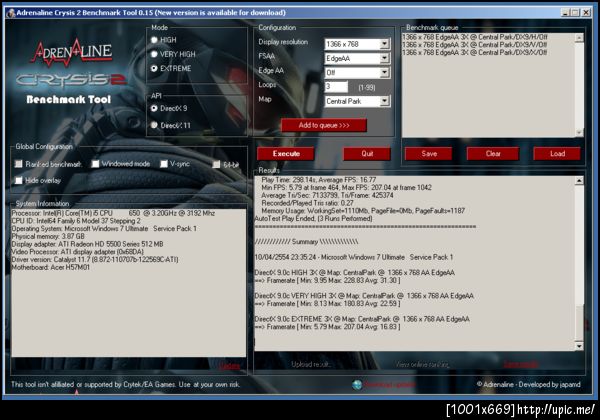Enable the V-sync checkbox
Image resolution: width=600 pixels, height=420 pixels.
[x=164, y=164]
